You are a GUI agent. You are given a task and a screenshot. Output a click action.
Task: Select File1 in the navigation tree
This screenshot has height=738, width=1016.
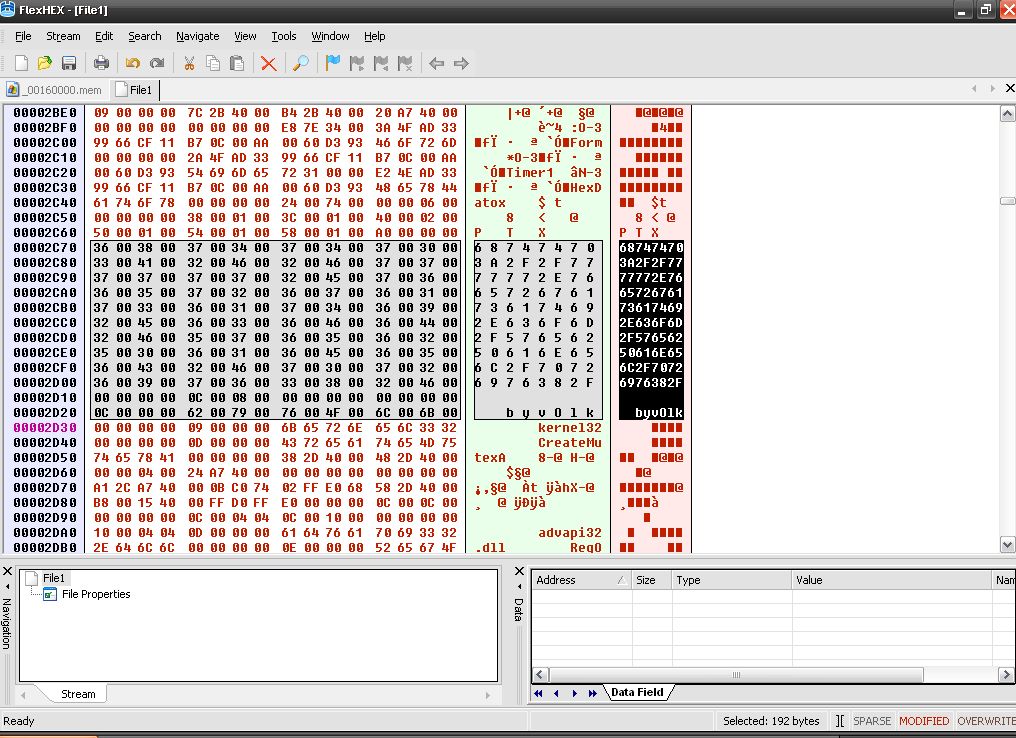(54, 578)
